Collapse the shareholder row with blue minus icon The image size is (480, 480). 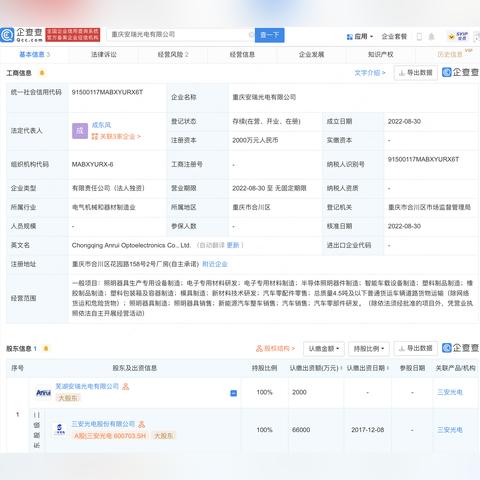(x=234, y=393)
